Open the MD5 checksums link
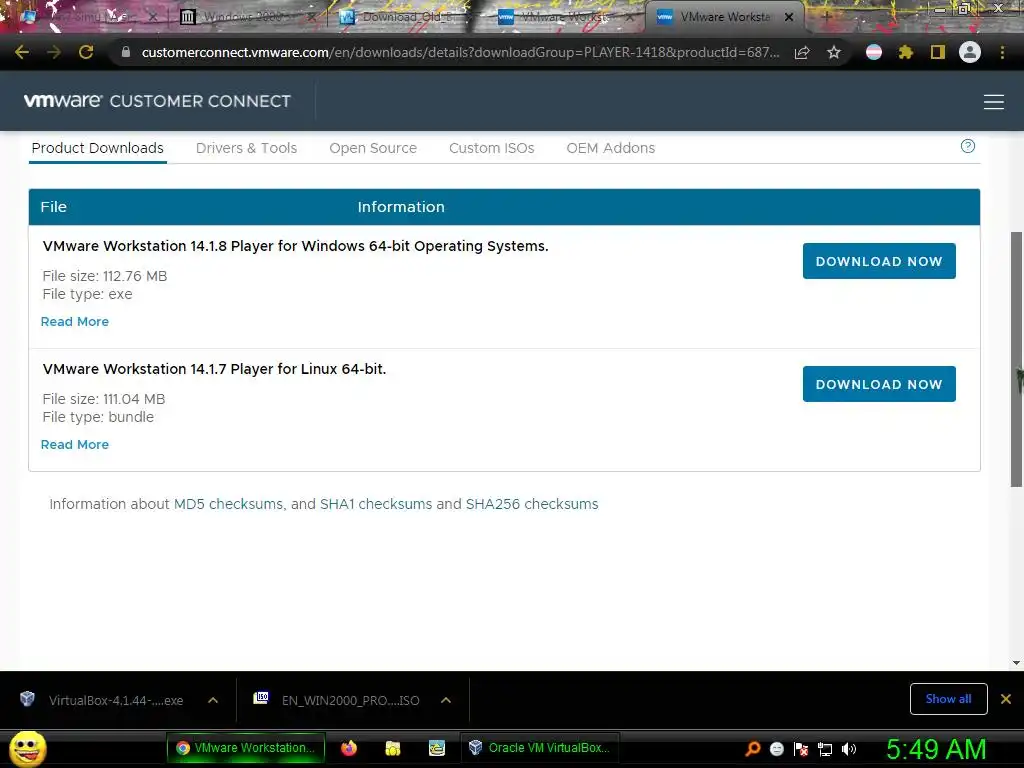Screen dimensions: 1024x768 (229, 504)
